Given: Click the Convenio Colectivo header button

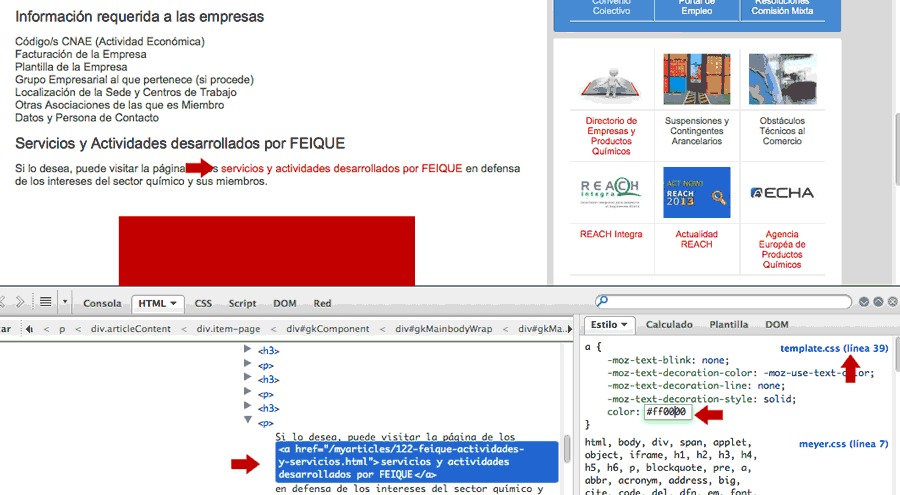Looking at the screenshot, I should point(611,7).
